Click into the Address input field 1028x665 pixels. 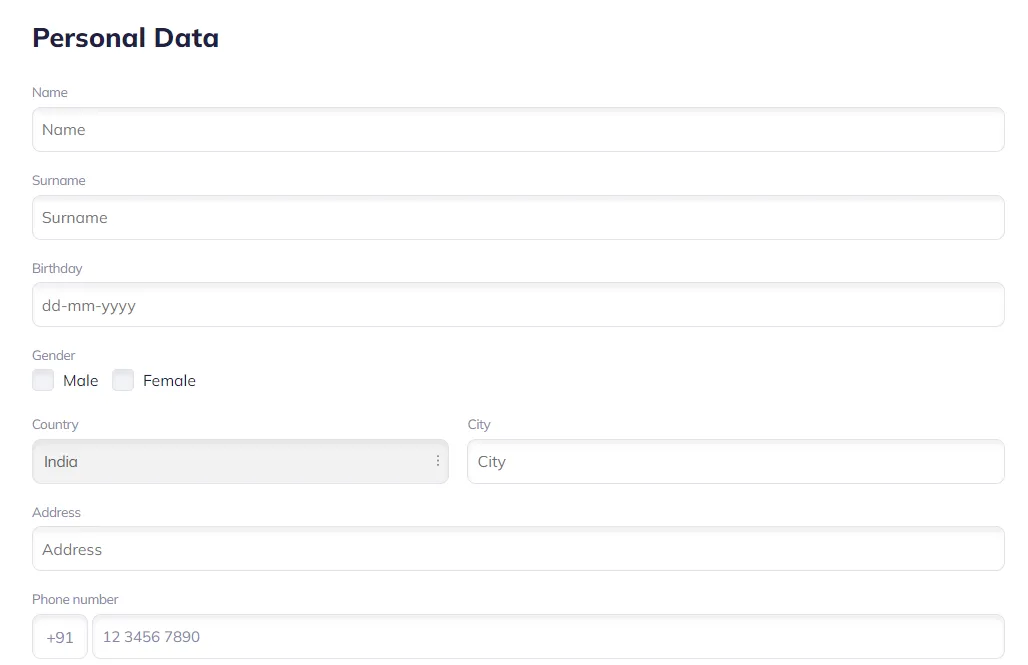pos(518,549)
